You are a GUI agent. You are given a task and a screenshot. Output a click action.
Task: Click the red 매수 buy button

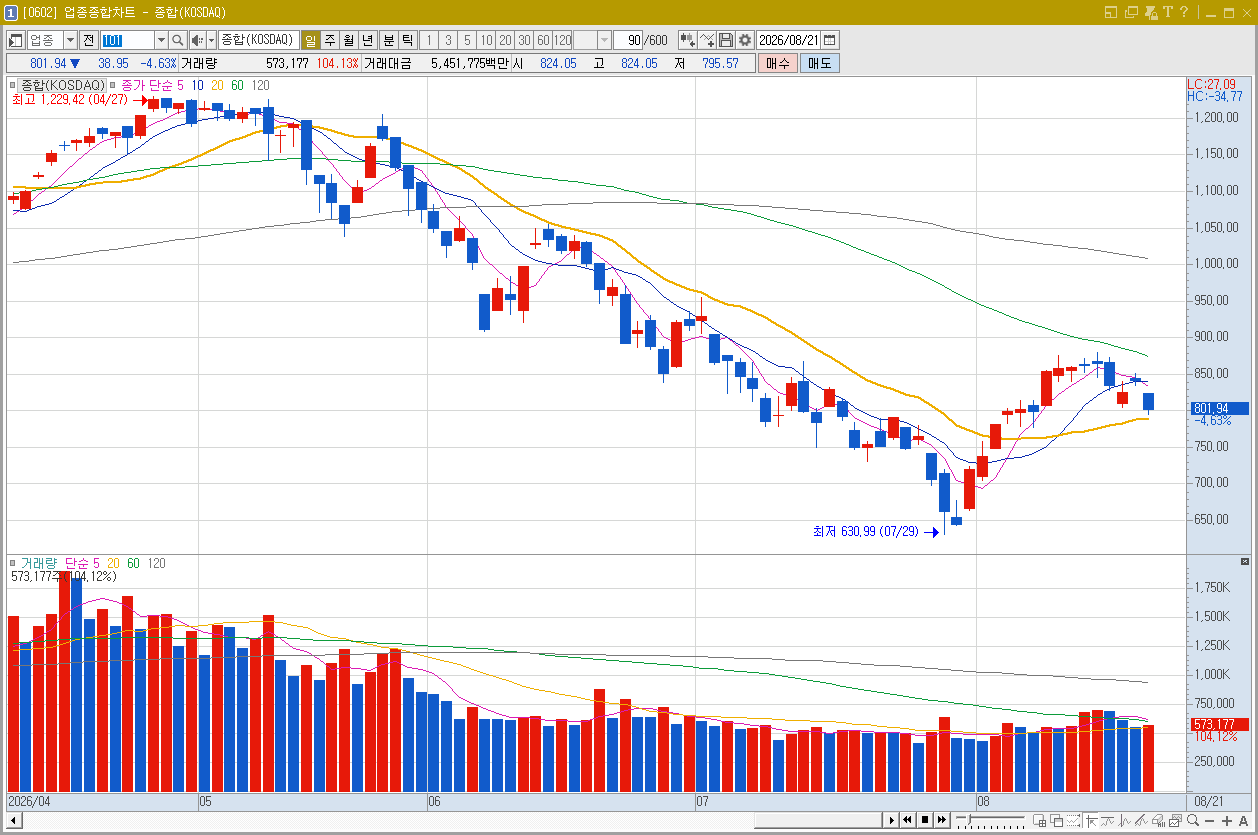777,63
